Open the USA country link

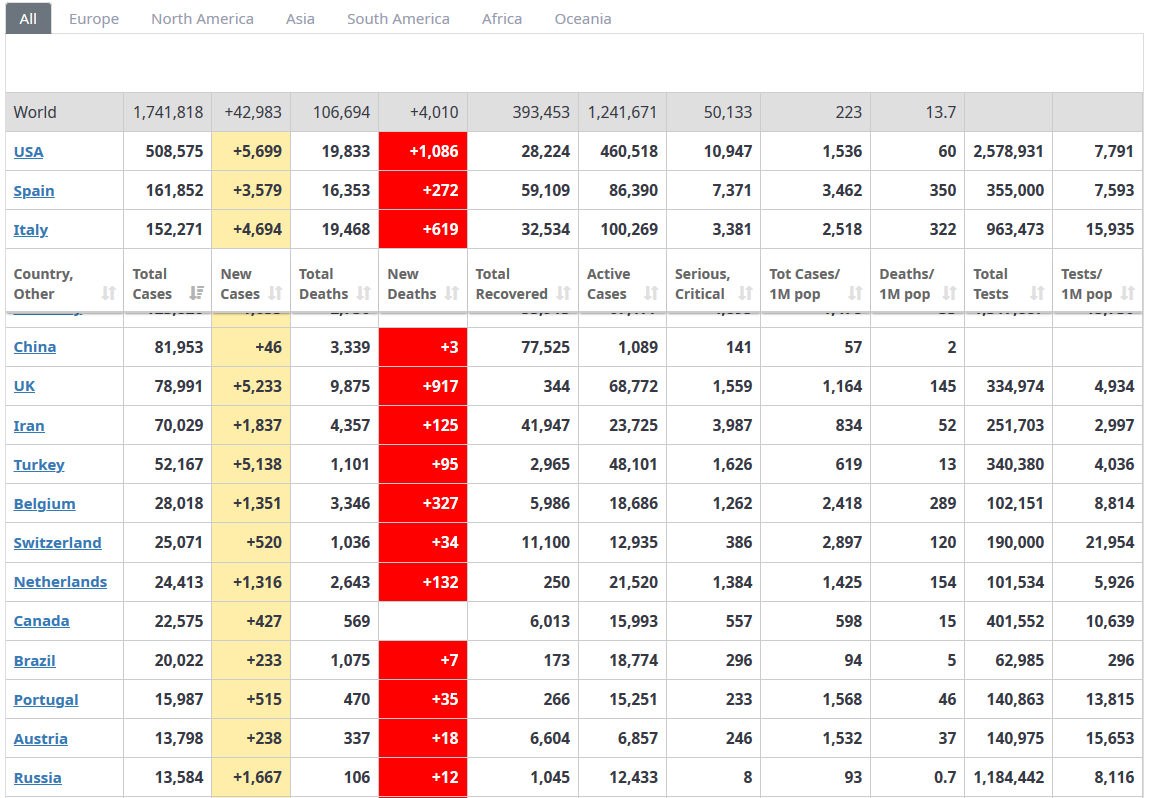click(x=29, y=152)
